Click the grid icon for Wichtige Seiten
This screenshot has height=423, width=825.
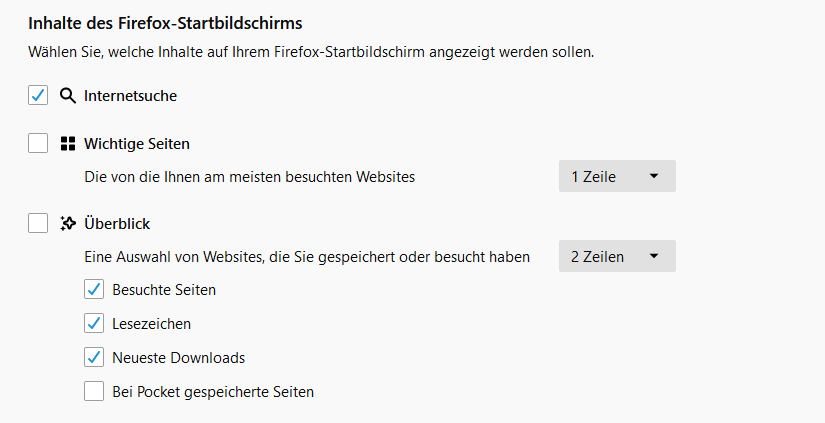68,144
